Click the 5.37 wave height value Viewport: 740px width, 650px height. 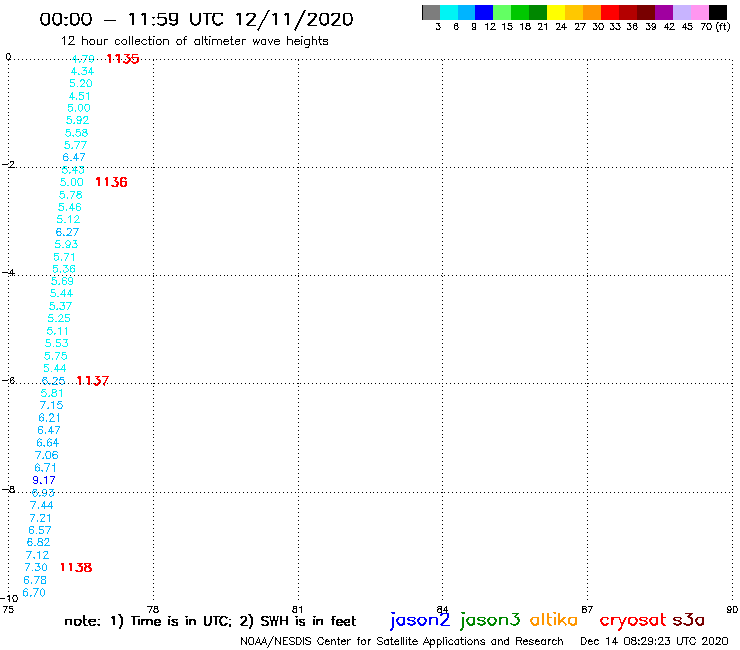(60, 306)
